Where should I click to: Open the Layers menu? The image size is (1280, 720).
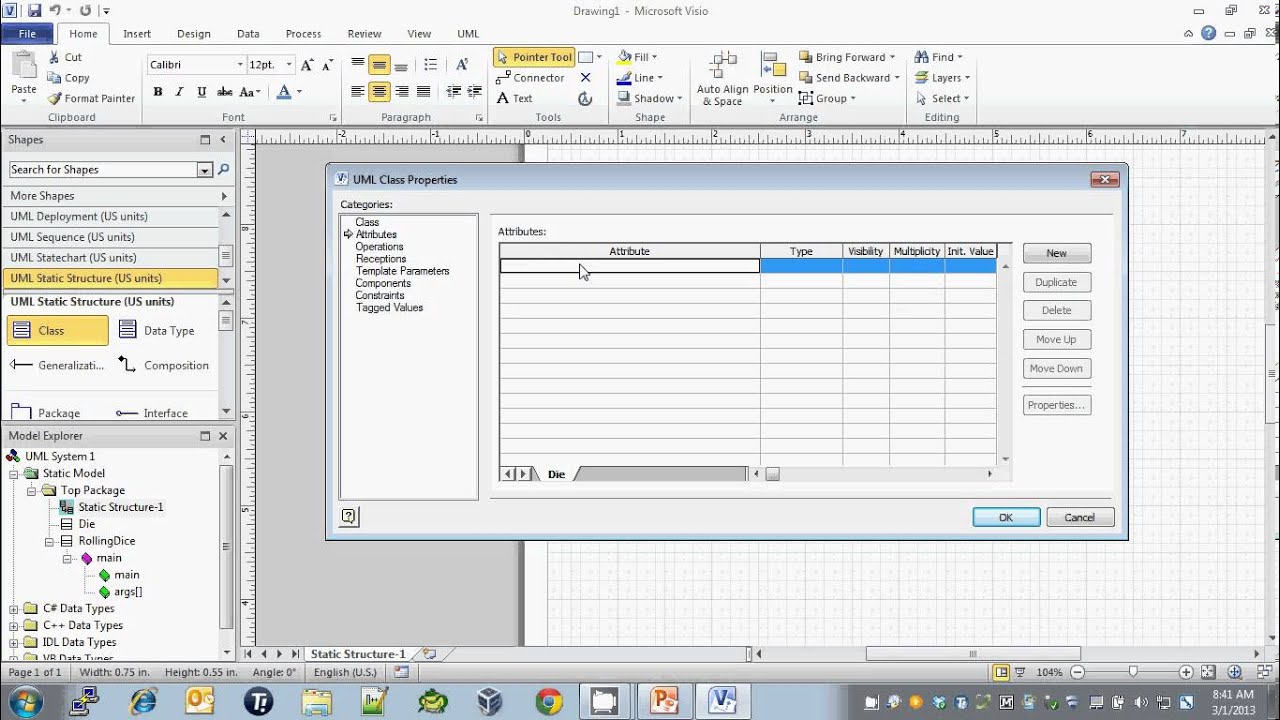click(x=942, y=78)
